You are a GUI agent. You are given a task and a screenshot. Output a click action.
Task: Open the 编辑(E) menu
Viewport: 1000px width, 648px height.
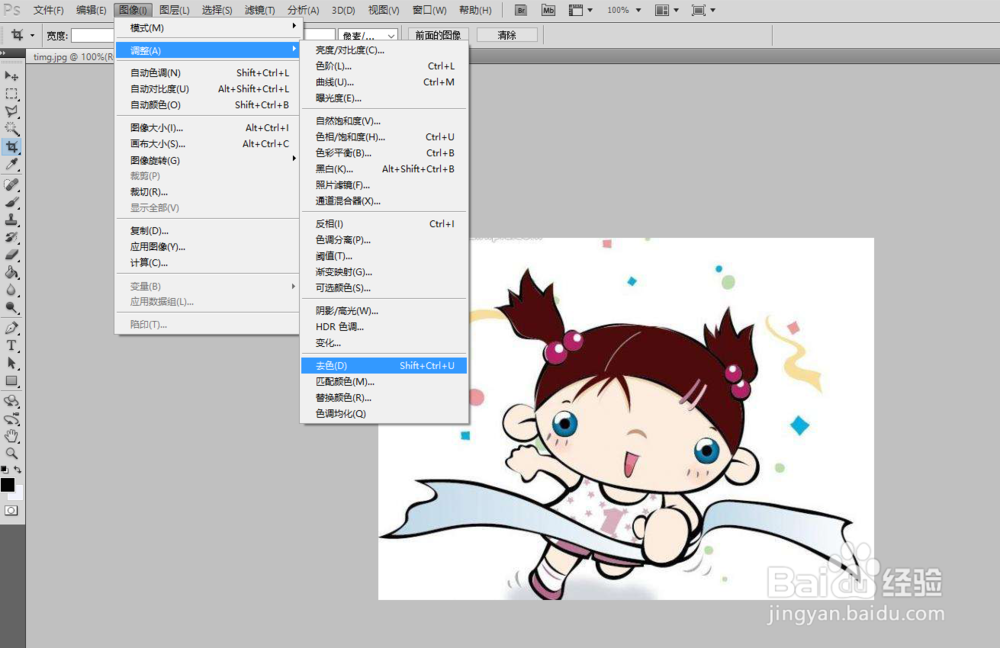pos(91,10)
